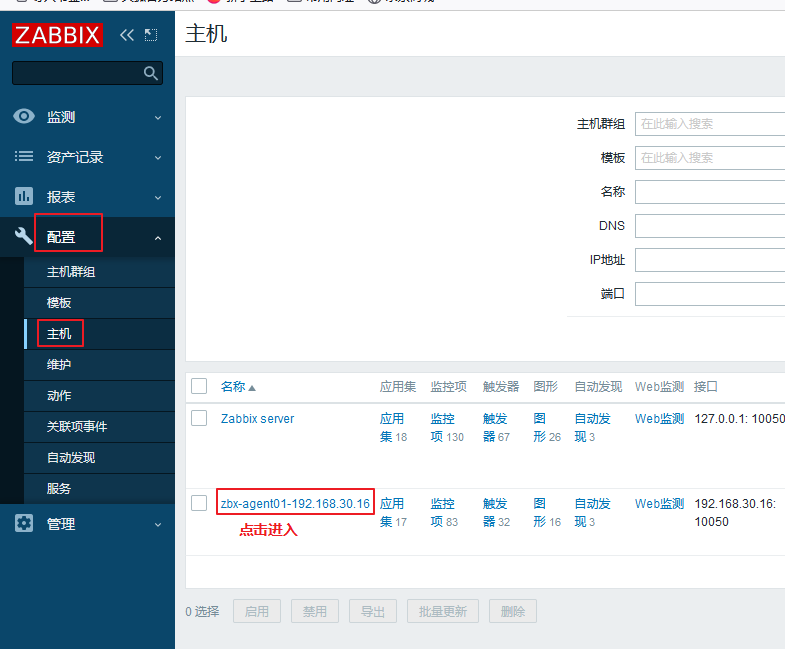Screen dimensions: 785x649
Task: Click the ZABBIX logo
Action: pos(58,35)
